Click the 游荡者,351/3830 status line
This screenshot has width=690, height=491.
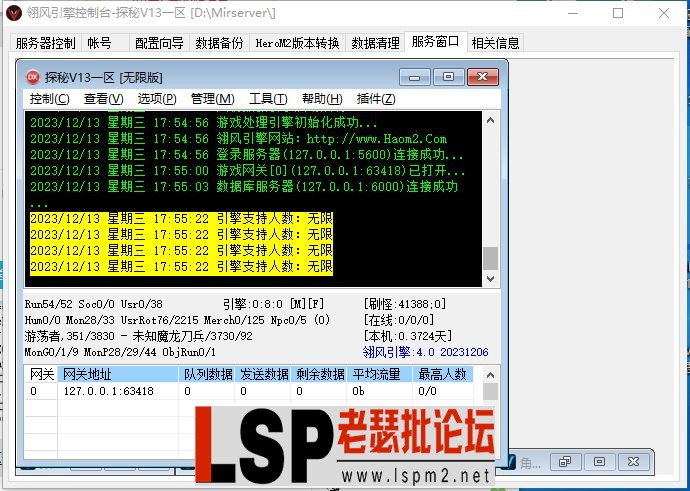point(138,336)
